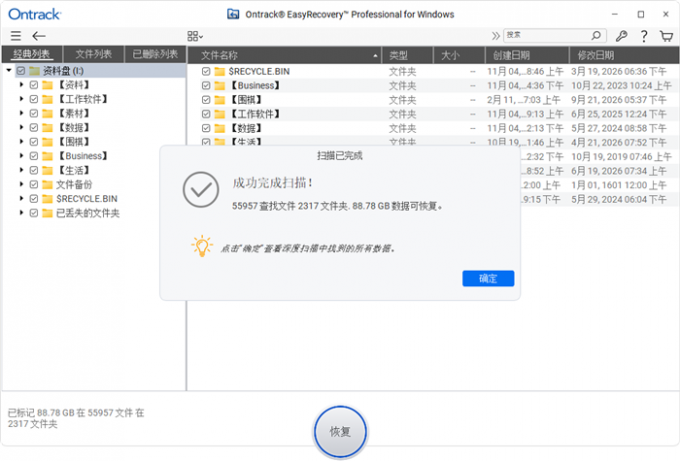Open the activation key icon
The width and height of the screenshot is (680, 461).
621,36
